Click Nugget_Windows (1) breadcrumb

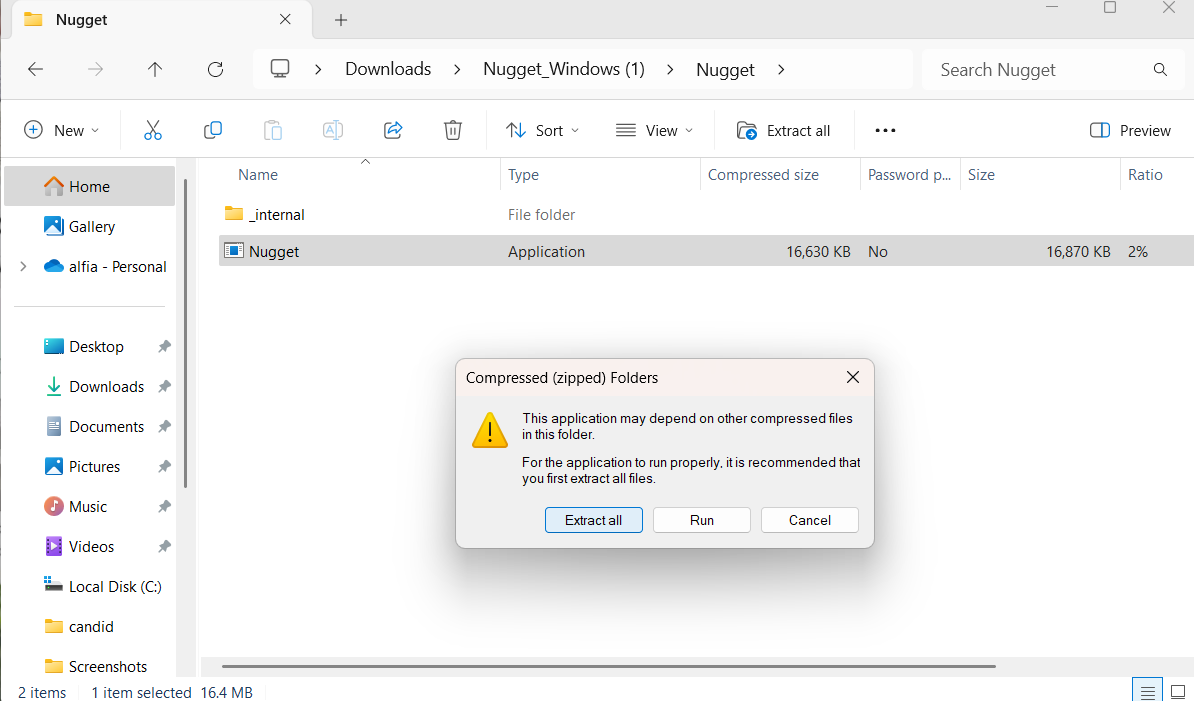click(563, 69)
